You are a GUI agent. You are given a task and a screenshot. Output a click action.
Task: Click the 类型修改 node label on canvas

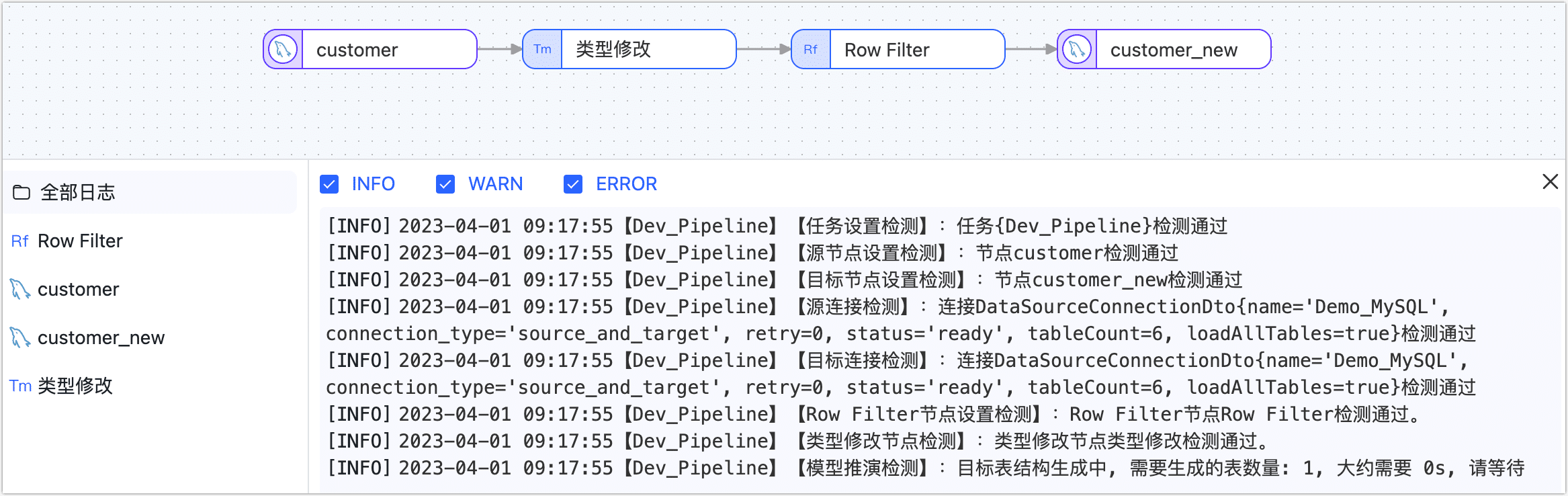point(613,49)
